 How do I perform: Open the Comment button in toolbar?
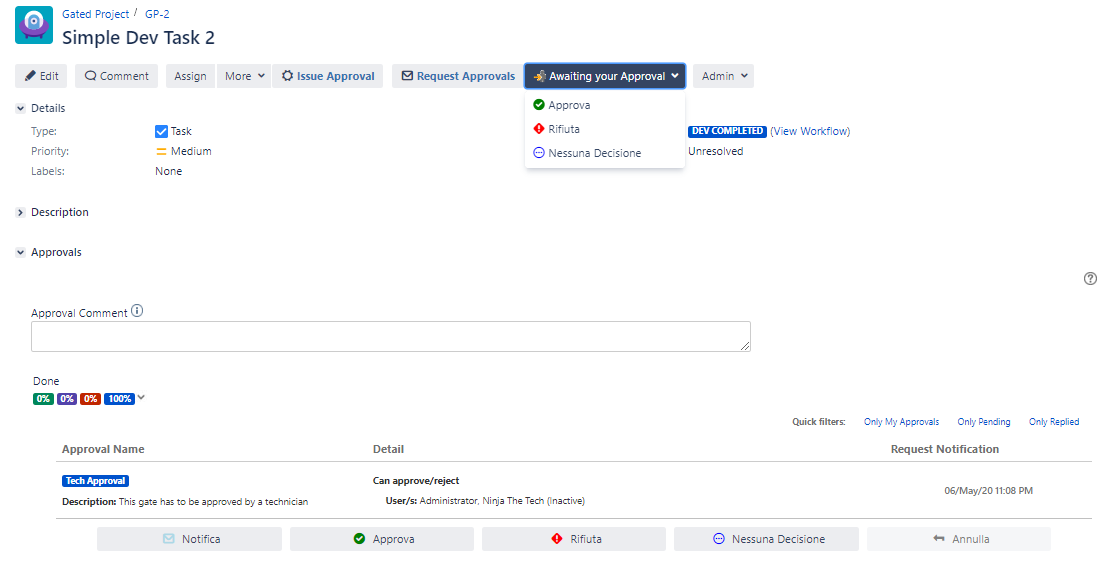point(116,76)
